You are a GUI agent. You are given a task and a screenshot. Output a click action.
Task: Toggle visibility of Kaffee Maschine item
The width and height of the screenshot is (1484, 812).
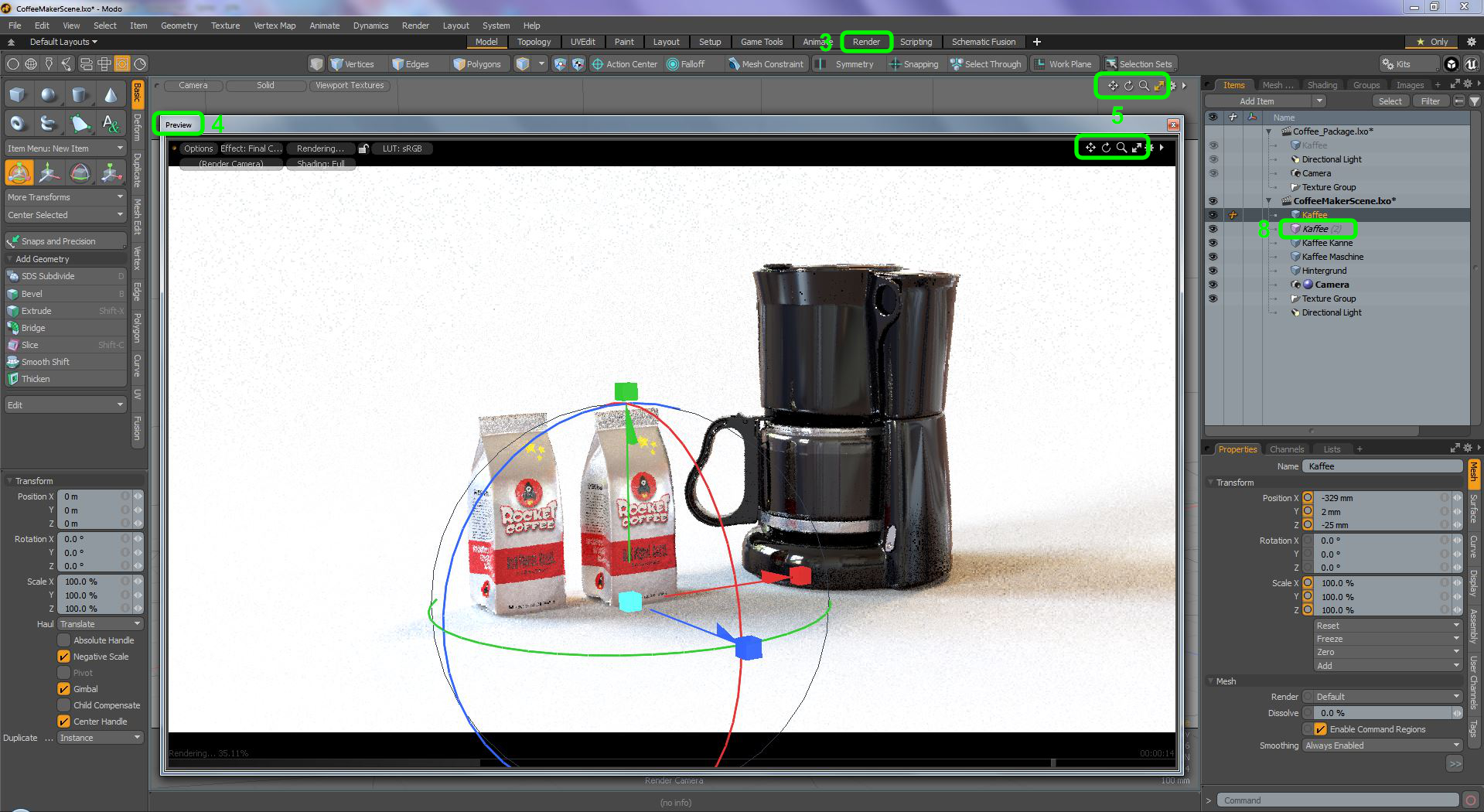[x=1213, y=257]
